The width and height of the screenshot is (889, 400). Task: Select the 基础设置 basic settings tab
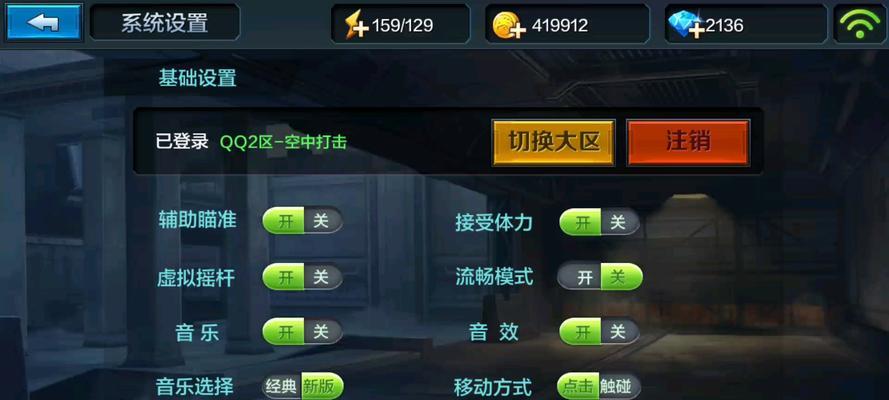pos(197,78)
